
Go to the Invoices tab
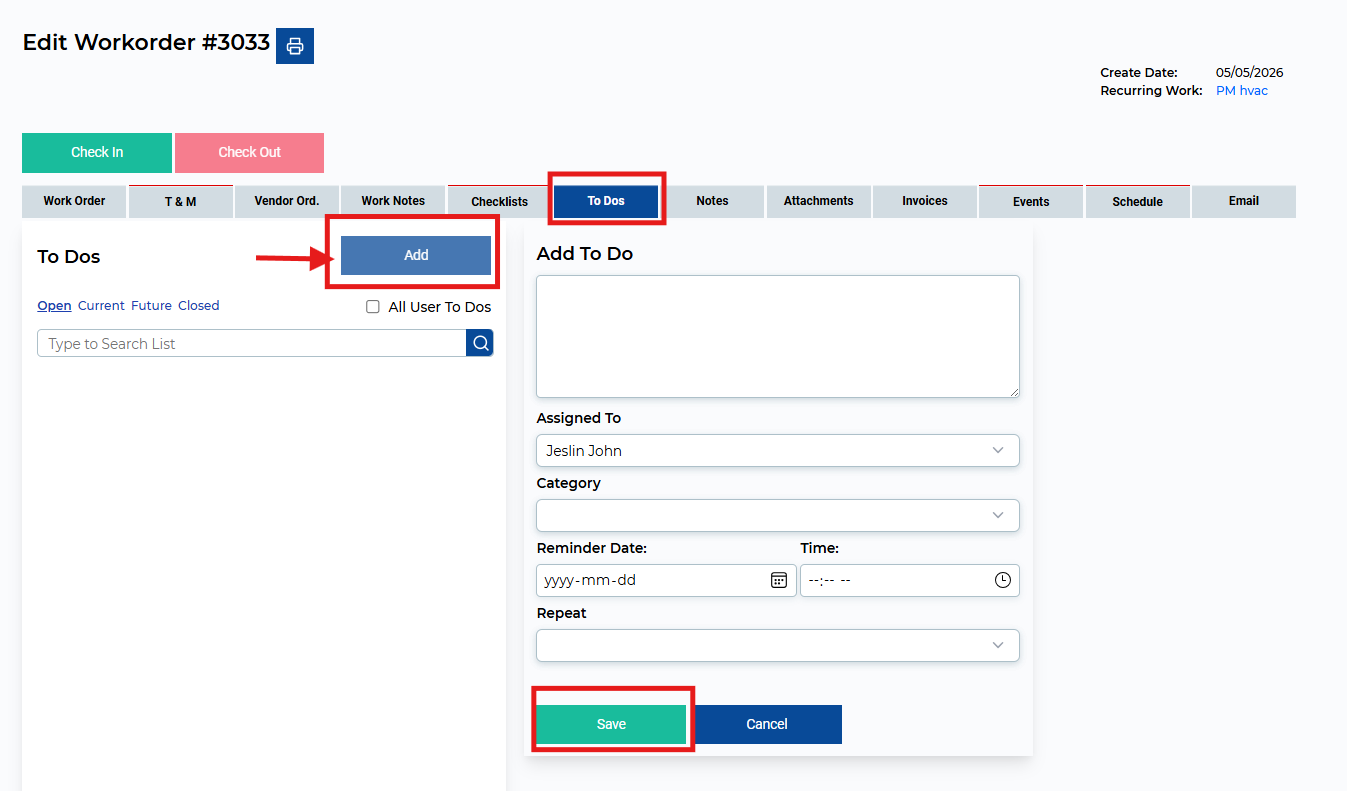click(x=925, y=201)
